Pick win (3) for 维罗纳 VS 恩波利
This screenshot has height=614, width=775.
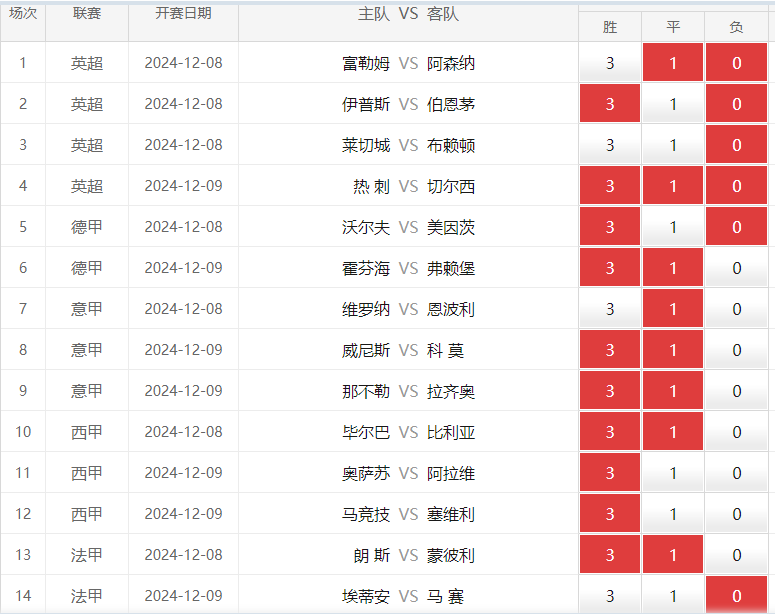click(610, 308)
